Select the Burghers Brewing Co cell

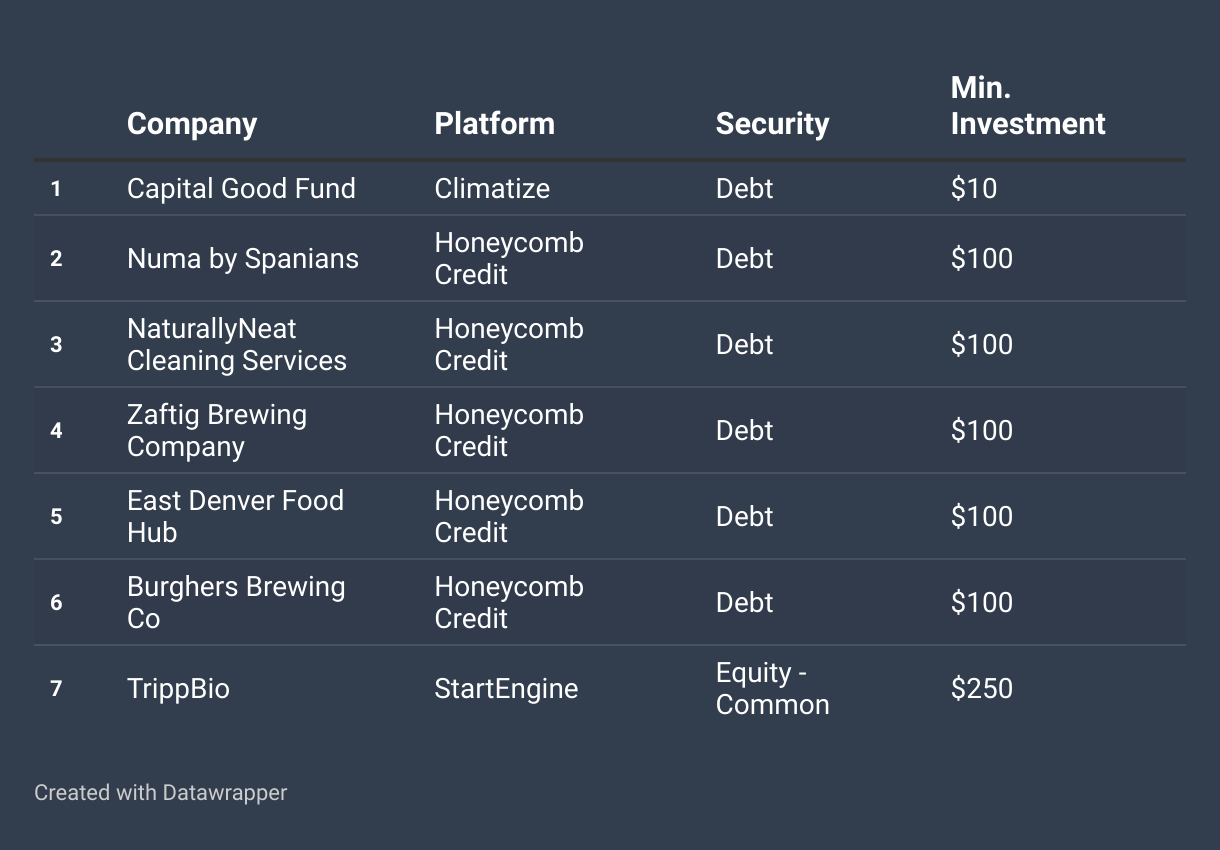(x=236, y=603)
